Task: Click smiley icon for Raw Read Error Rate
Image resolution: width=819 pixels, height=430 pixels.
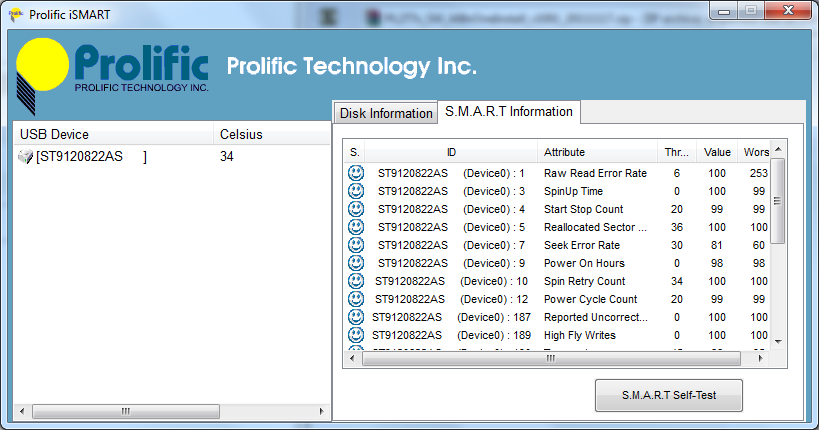Action: pyautogui.click(x=355, y=173)
